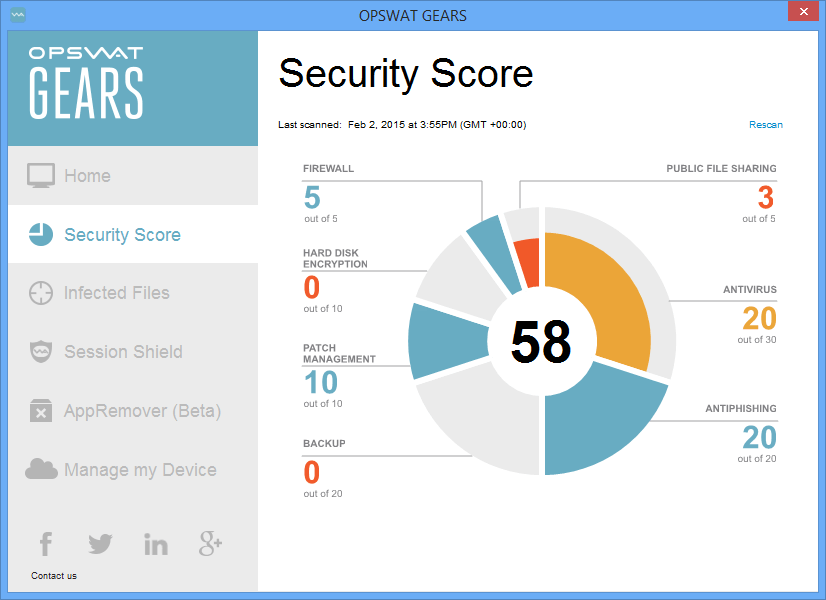Click the Last scanned date text
The image size is (826, 600).
click(402, 125)
